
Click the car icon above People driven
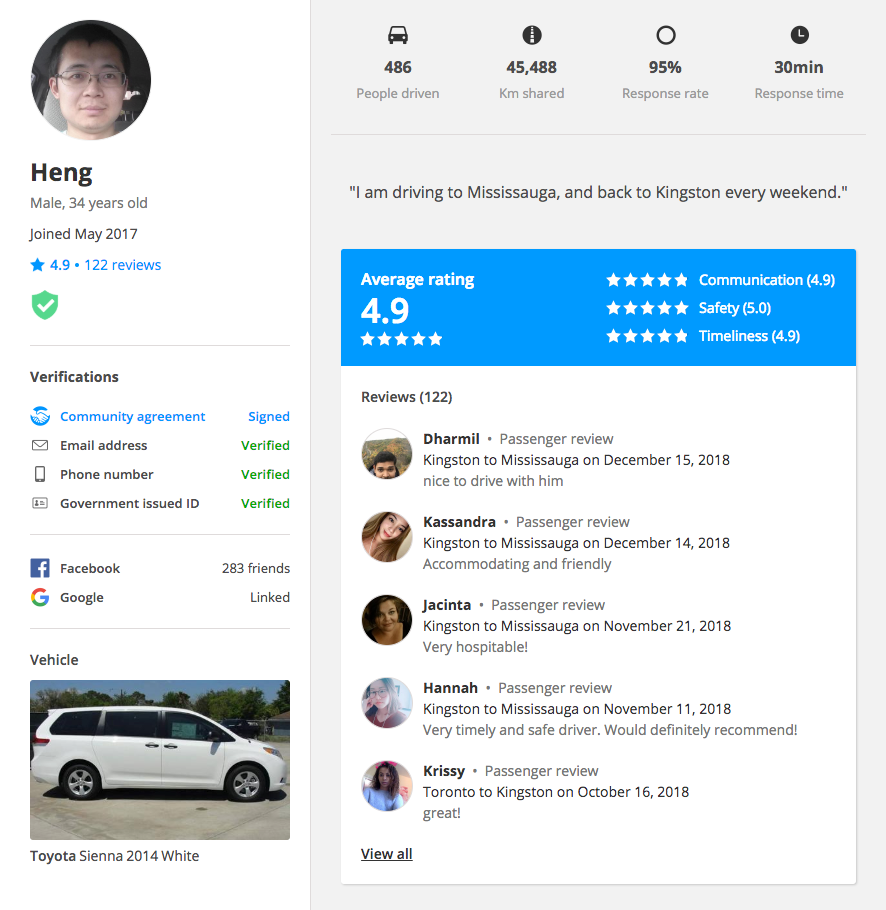tap(397, 34)
